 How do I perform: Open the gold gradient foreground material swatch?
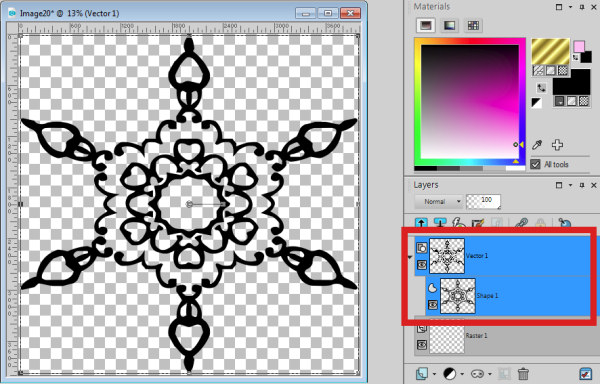[551, 52]
